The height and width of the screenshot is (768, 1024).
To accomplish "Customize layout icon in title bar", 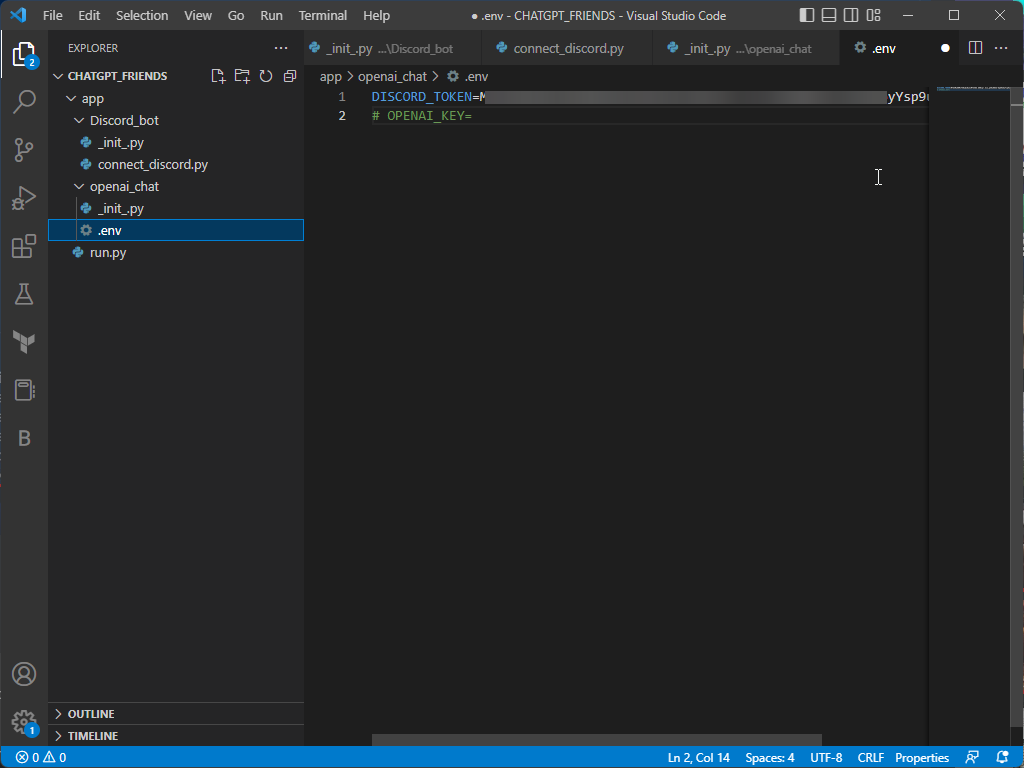I will coord(873,15).
